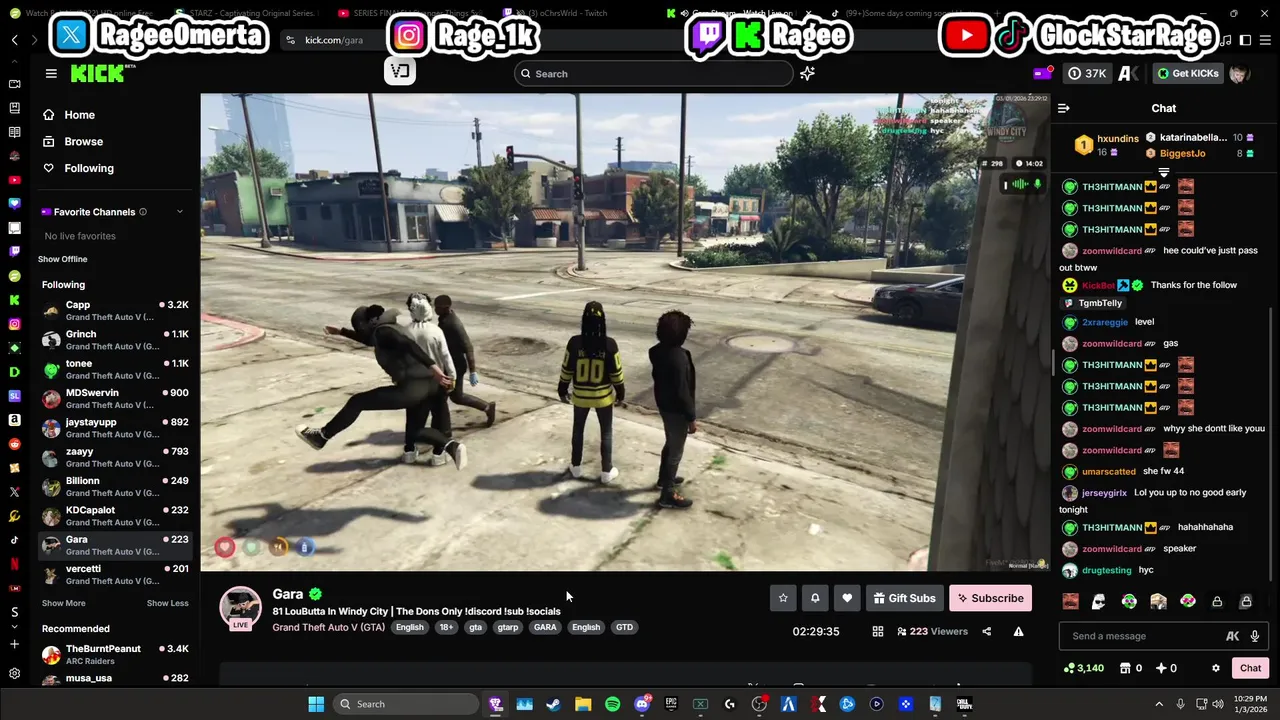Open Capp's channel in Following list
The width and height of the screenshot is (1280, 720).
(x=115, y=310)
